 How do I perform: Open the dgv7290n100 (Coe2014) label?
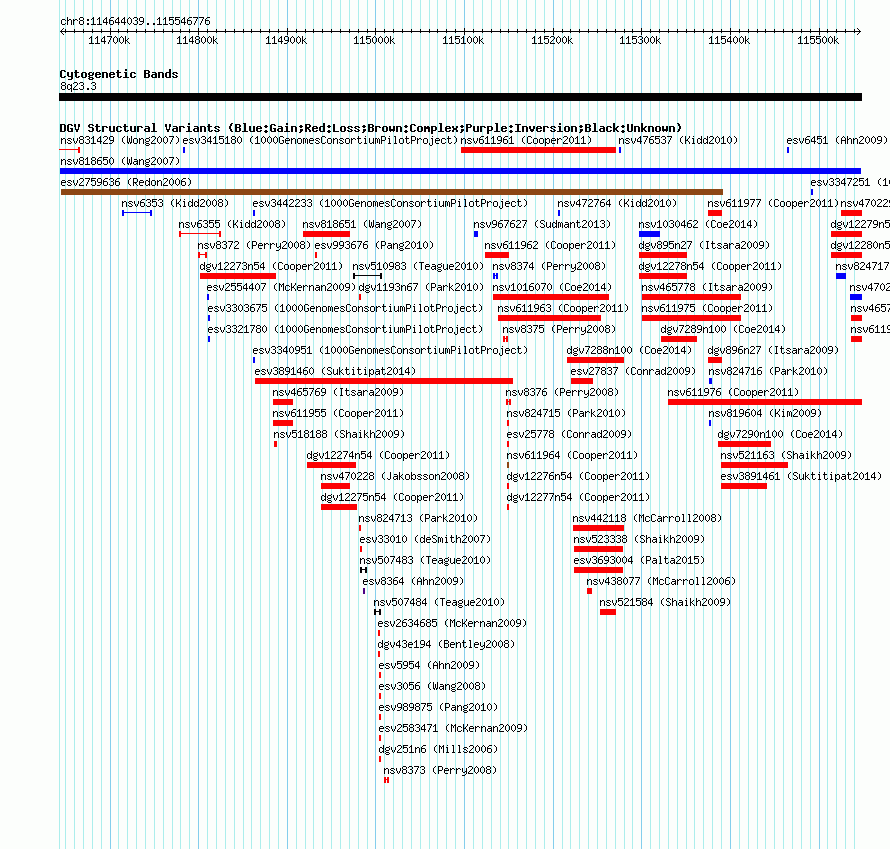[780, 434]
